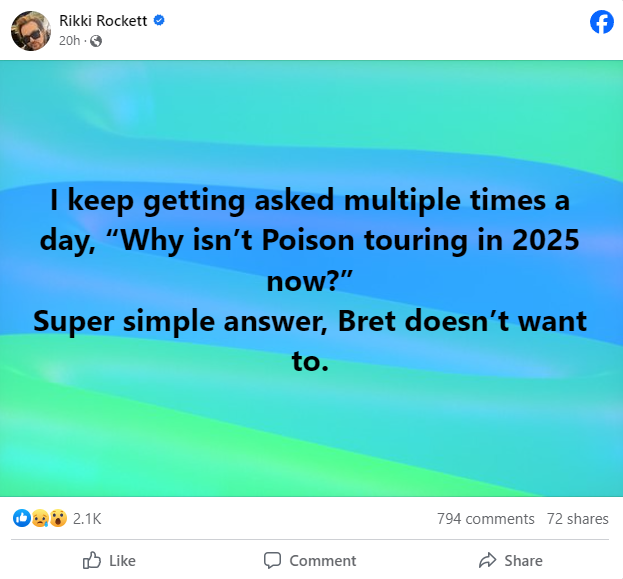Click the Comment text label
This screenshot has height=579, width=623.
tap(322, 560)
